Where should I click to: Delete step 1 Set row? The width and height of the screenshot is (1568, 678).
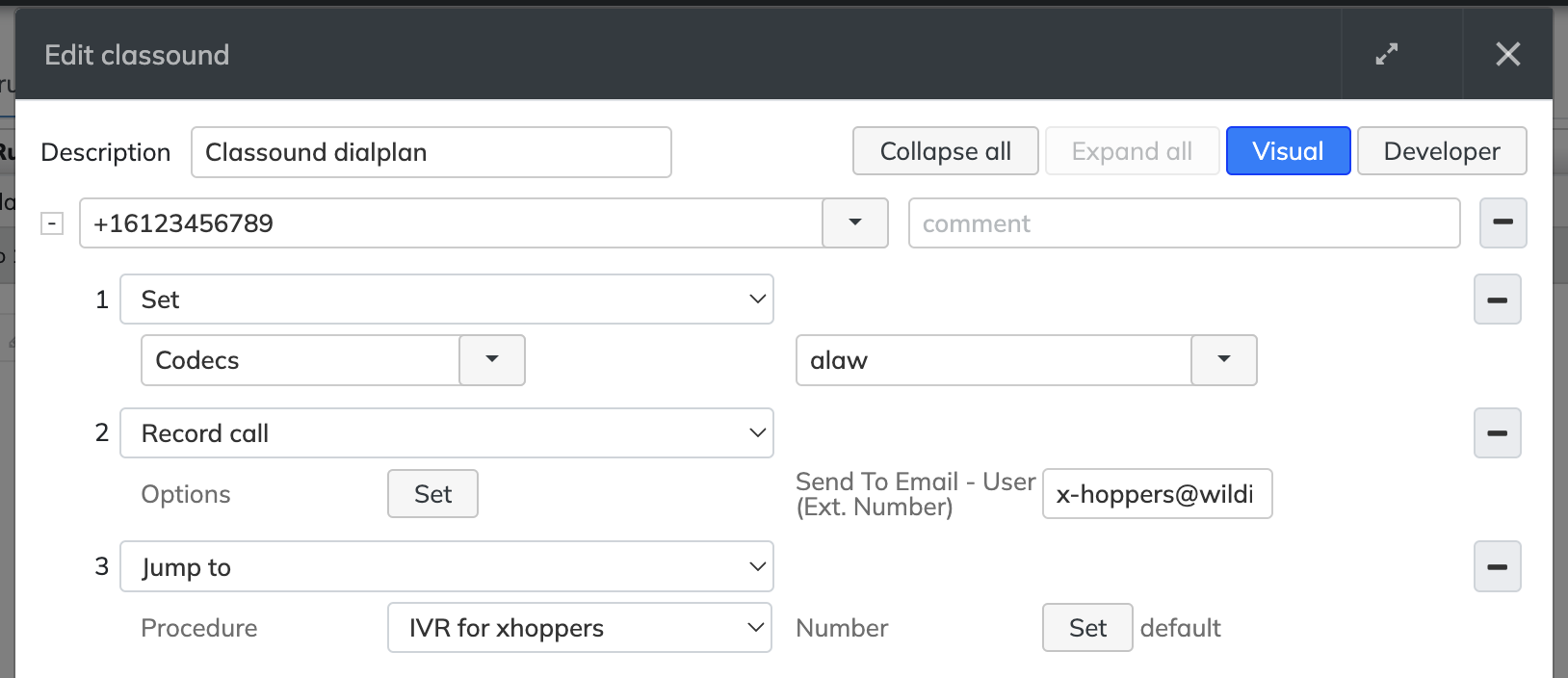[1497, 300]
